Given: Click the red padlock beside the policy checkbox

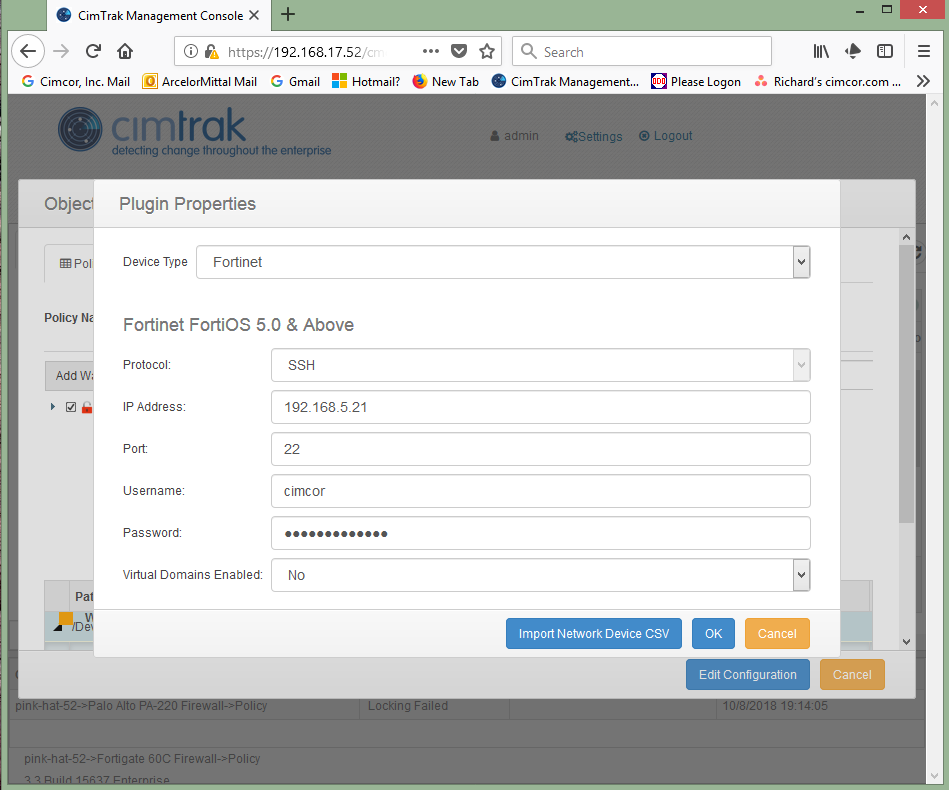Looking at the screenshot, I should click(86, 407).
